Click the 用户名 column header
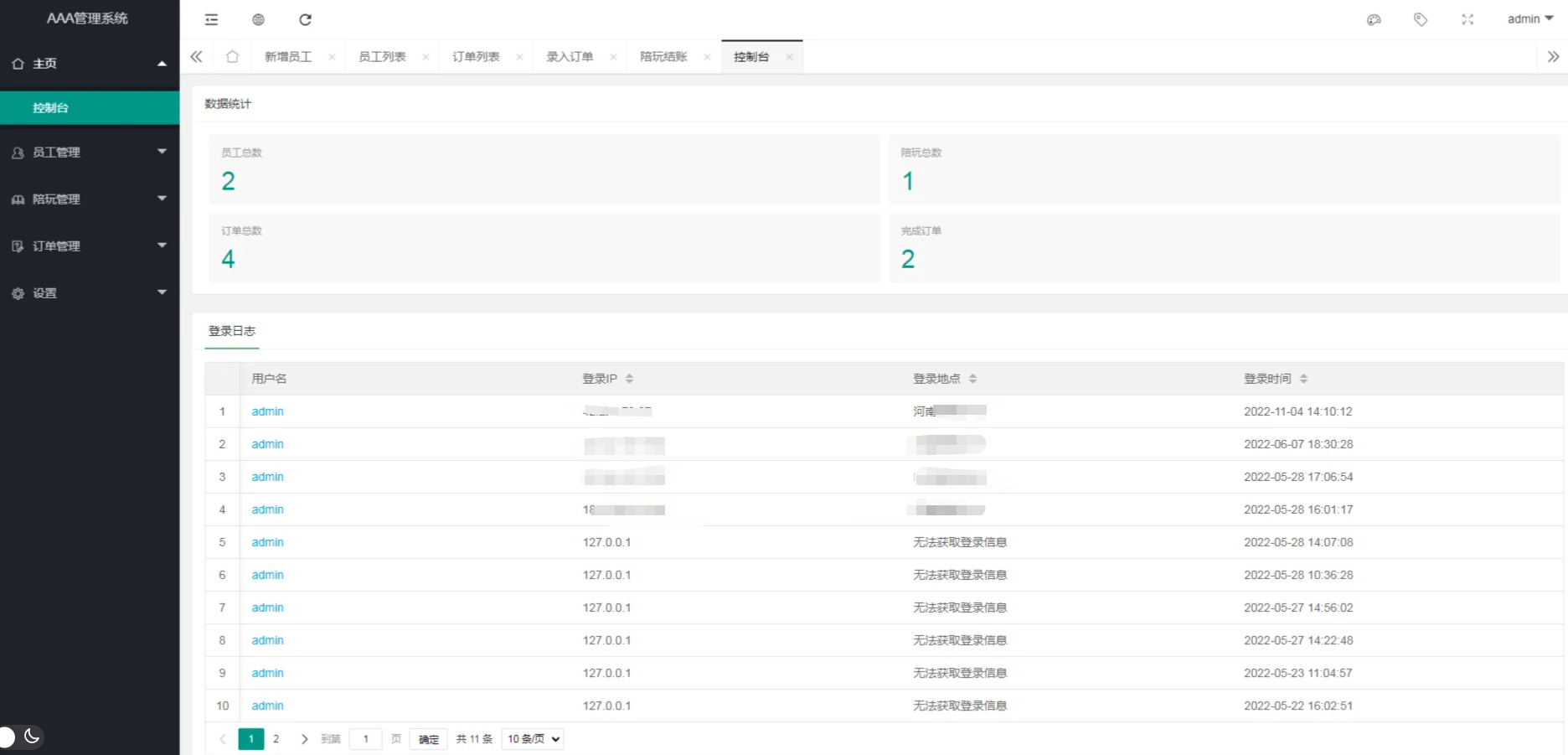 pyautogui.click(x=269, y=379)
